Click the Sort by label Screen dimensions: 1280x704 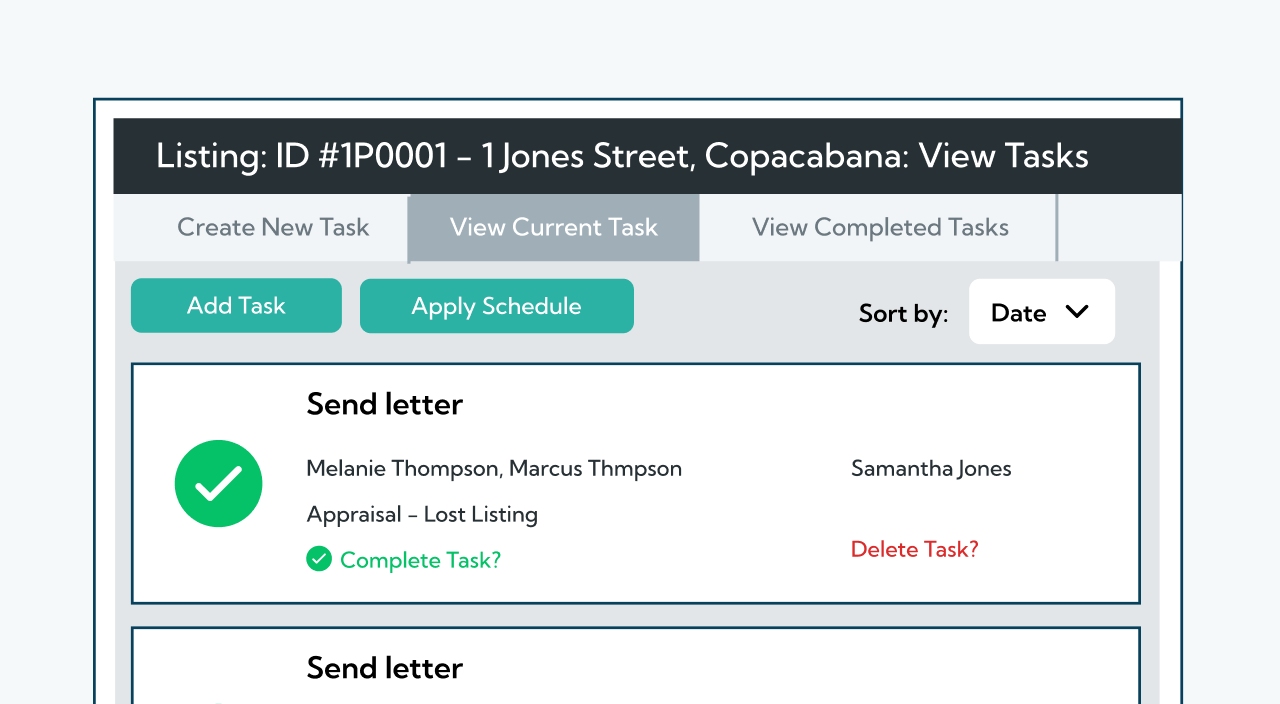click(x=903, y=314)
